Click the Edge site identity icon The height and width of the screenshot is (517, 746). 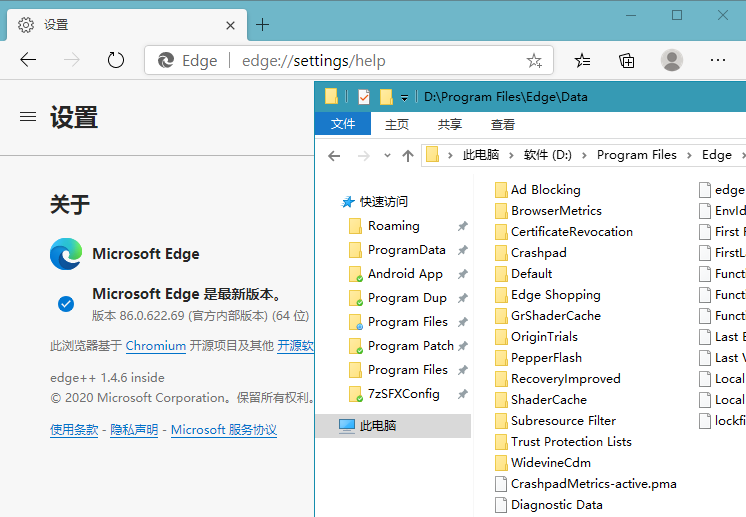166,60
